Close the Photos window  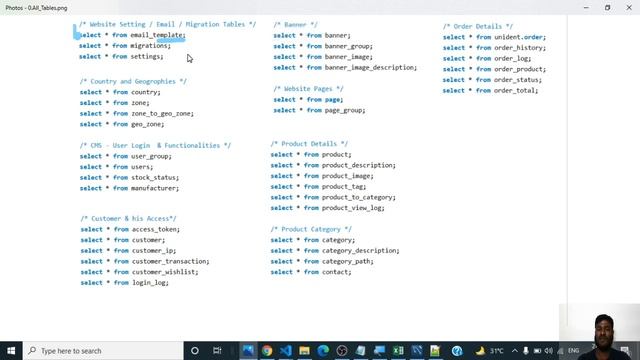click(629, 7)
